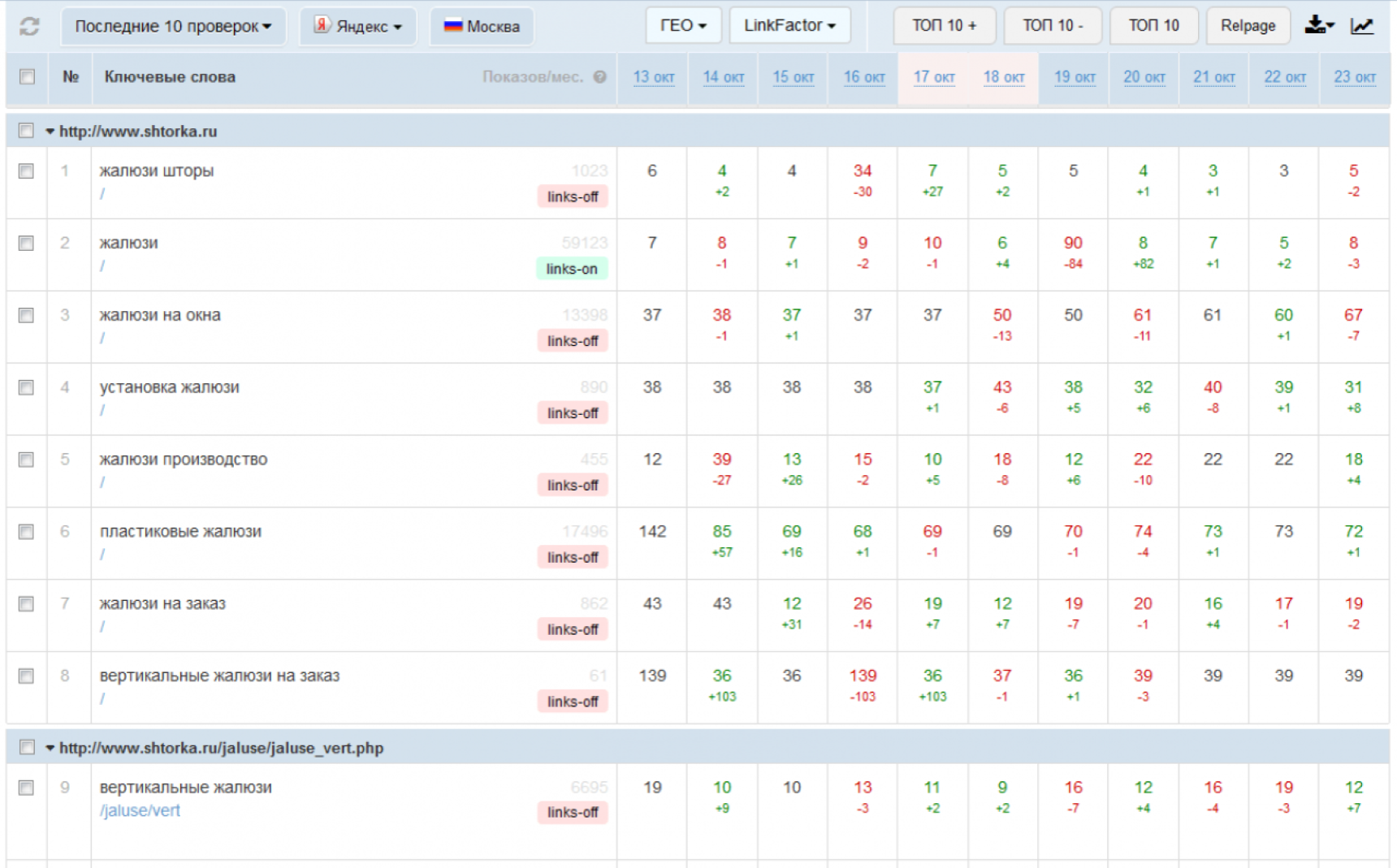Open the download export icon menu
This screenshot has height=868, width=1397.
1320,25
